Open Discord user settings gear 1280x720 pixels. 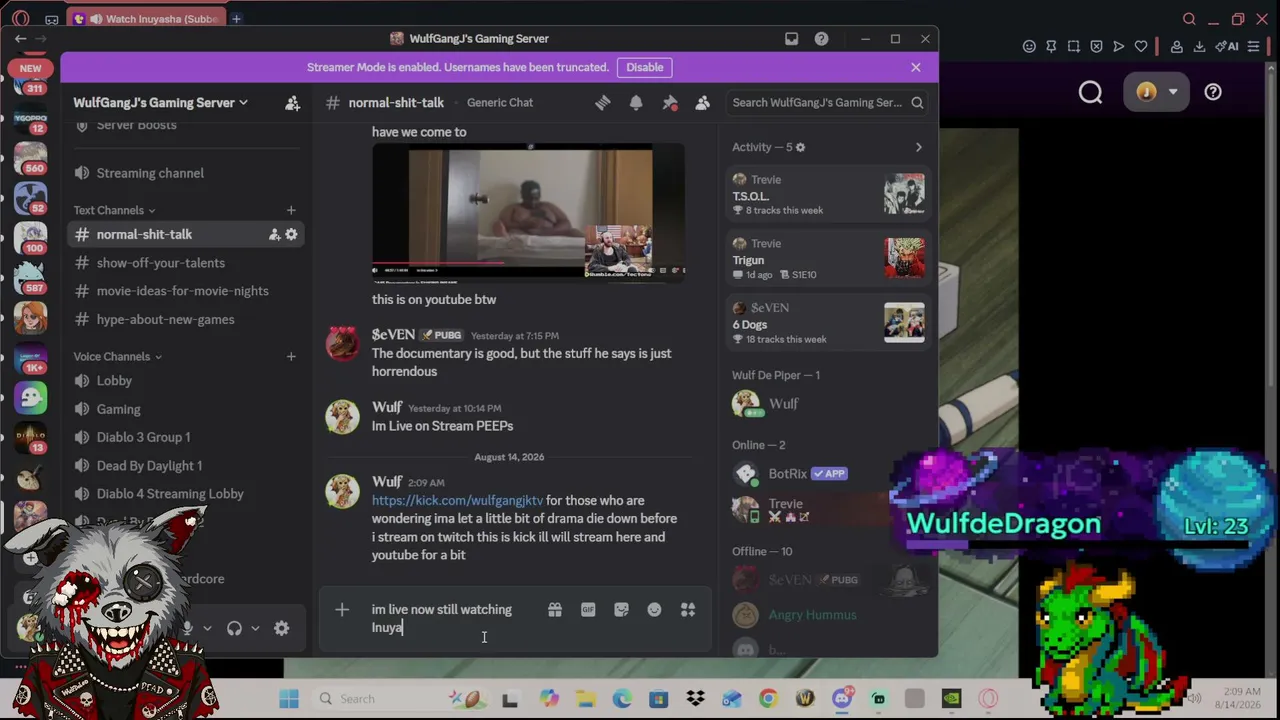tap(282, 628)
